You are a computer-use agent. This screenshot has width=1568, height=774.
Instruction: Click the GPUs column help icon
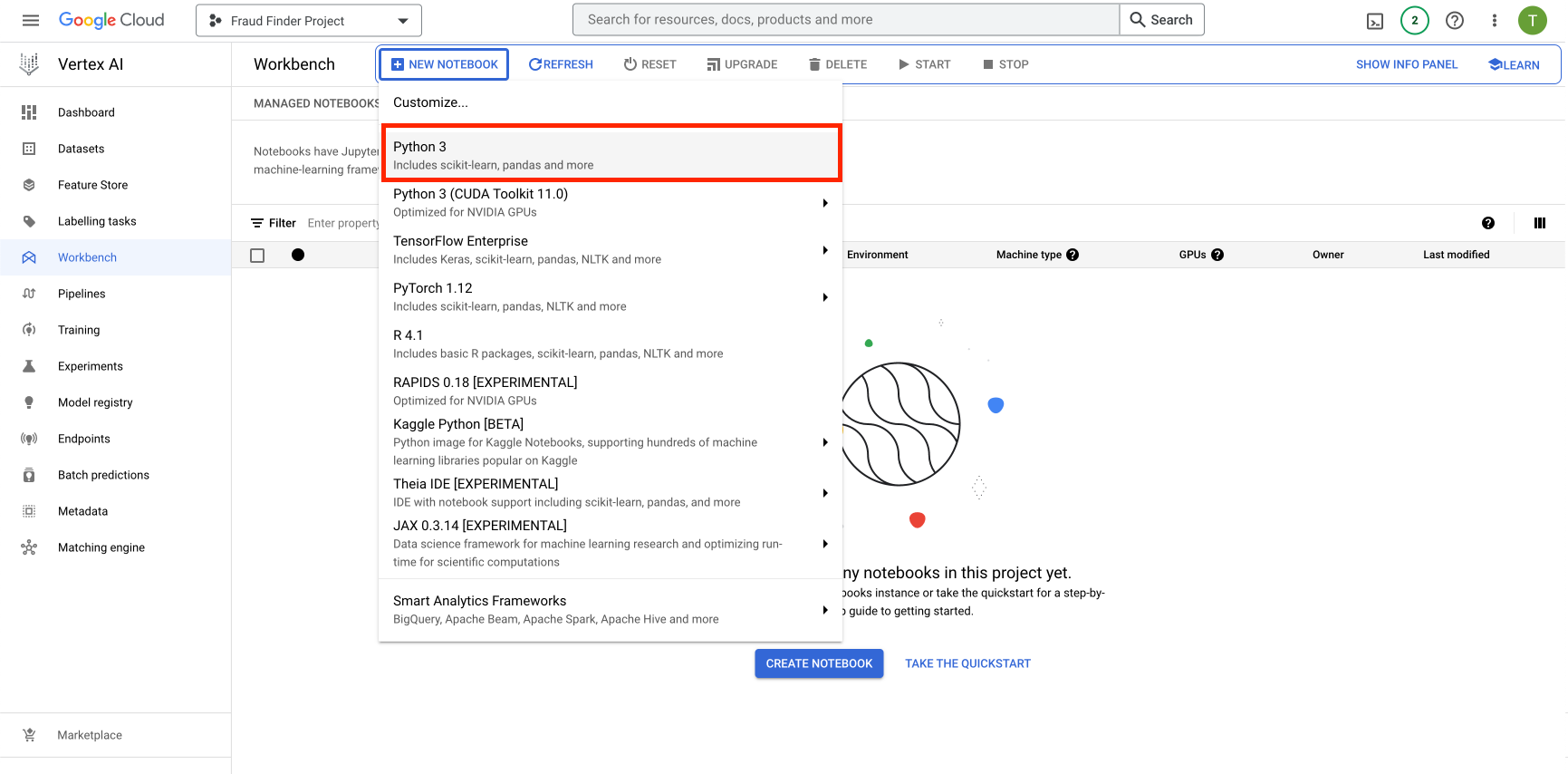(x=1217, y=255)
